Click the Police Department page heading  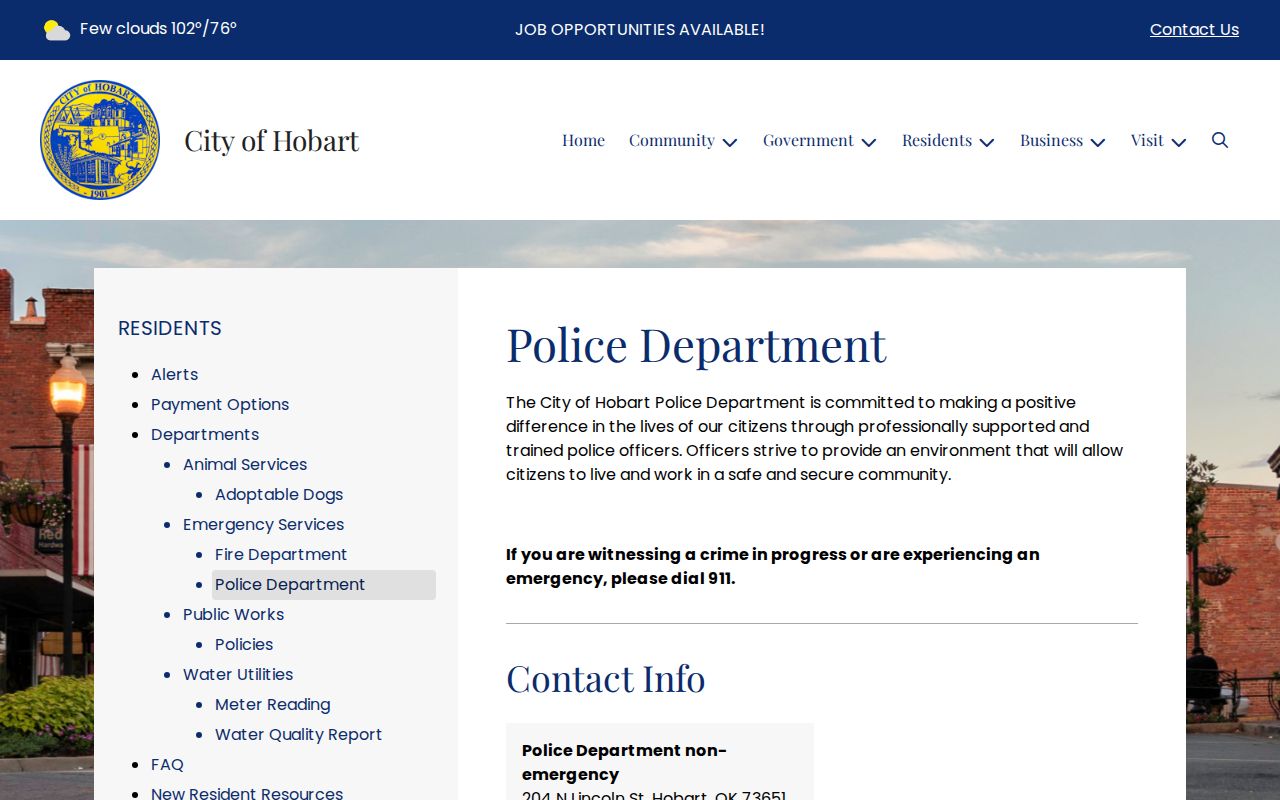coord(696,345)
